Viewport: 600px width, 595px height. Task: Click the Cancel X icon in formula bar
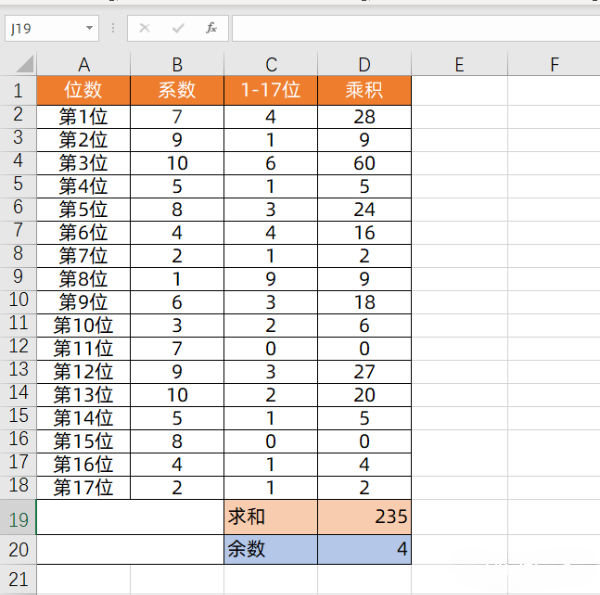(x=145, y=28)
